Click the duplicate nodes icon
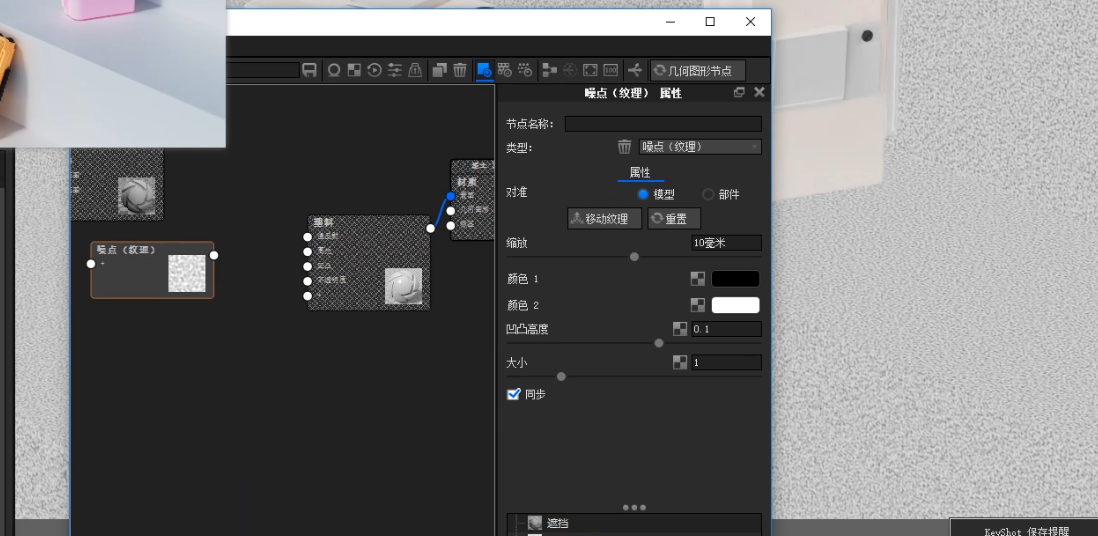 pyautogui.click(x=439, y=70)
